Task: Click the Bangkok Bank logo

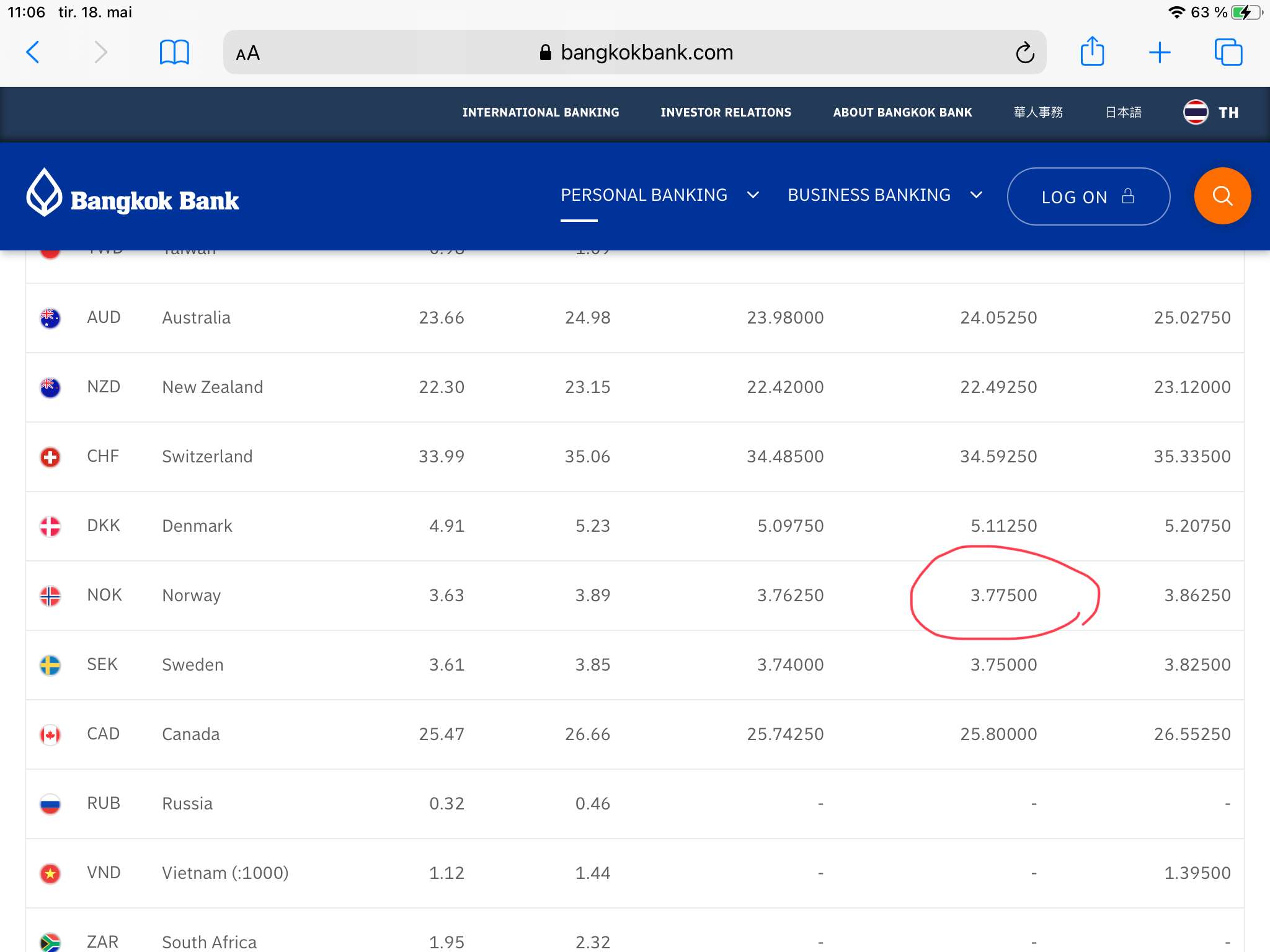Action: [133, 196]
